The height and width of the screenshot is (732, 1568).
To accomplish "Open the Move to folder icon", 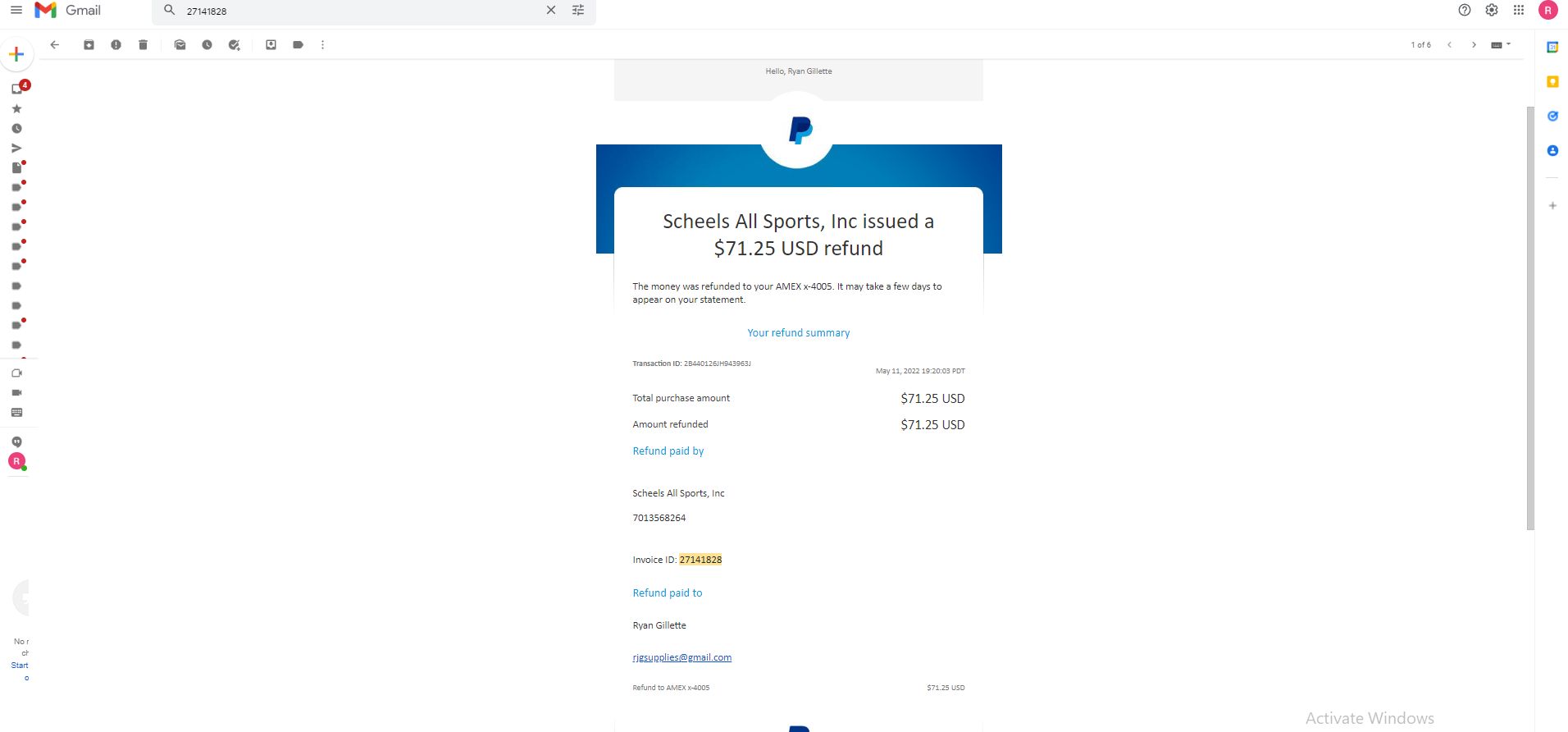I will point(271,45).
